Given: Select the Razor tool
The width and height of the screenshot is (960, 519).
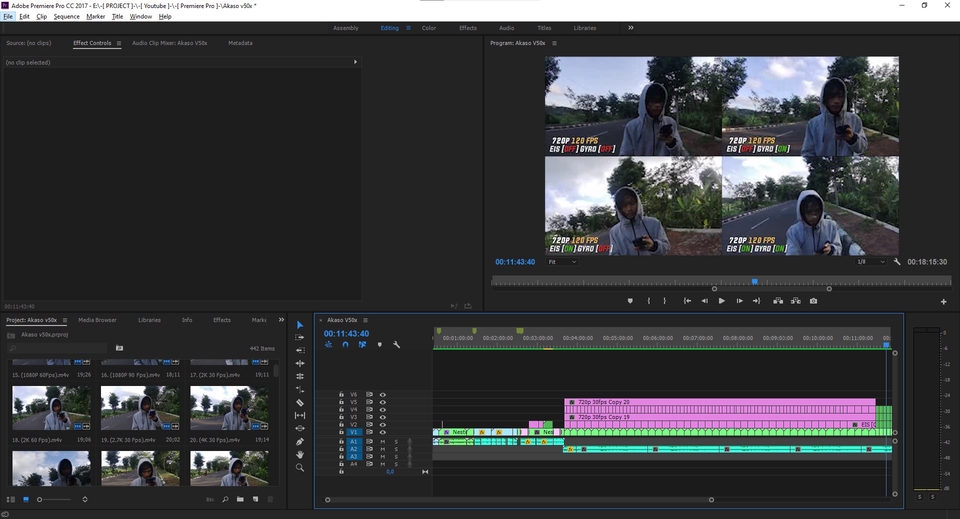Looking at the screenshot, I should click(x=300, y=402).
